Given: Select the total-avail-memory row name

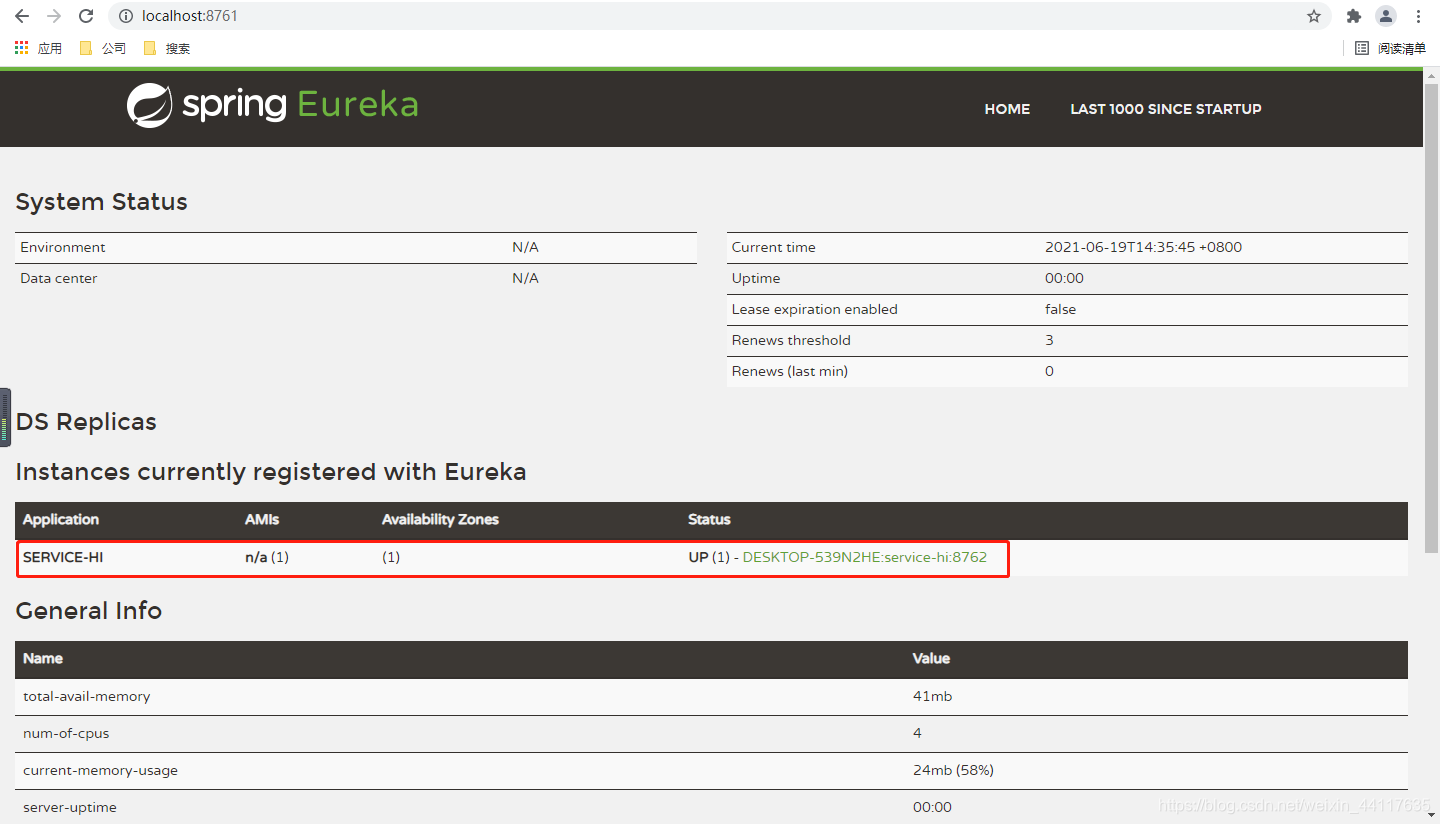Looking at the screenshot, I should pos(87,696).
